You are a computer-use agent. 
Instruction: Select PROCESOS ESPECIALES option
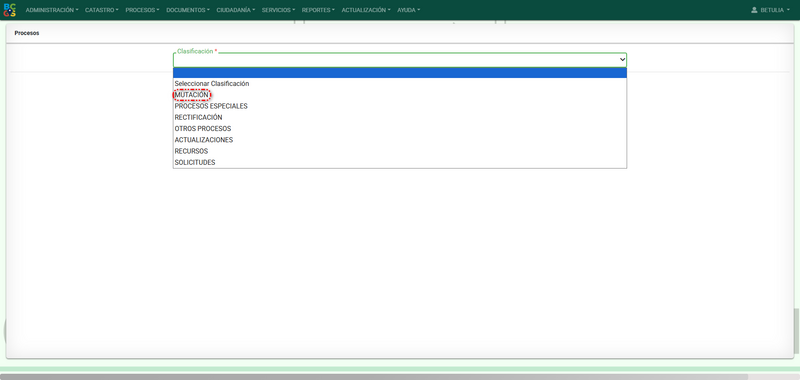coord(400,106)
